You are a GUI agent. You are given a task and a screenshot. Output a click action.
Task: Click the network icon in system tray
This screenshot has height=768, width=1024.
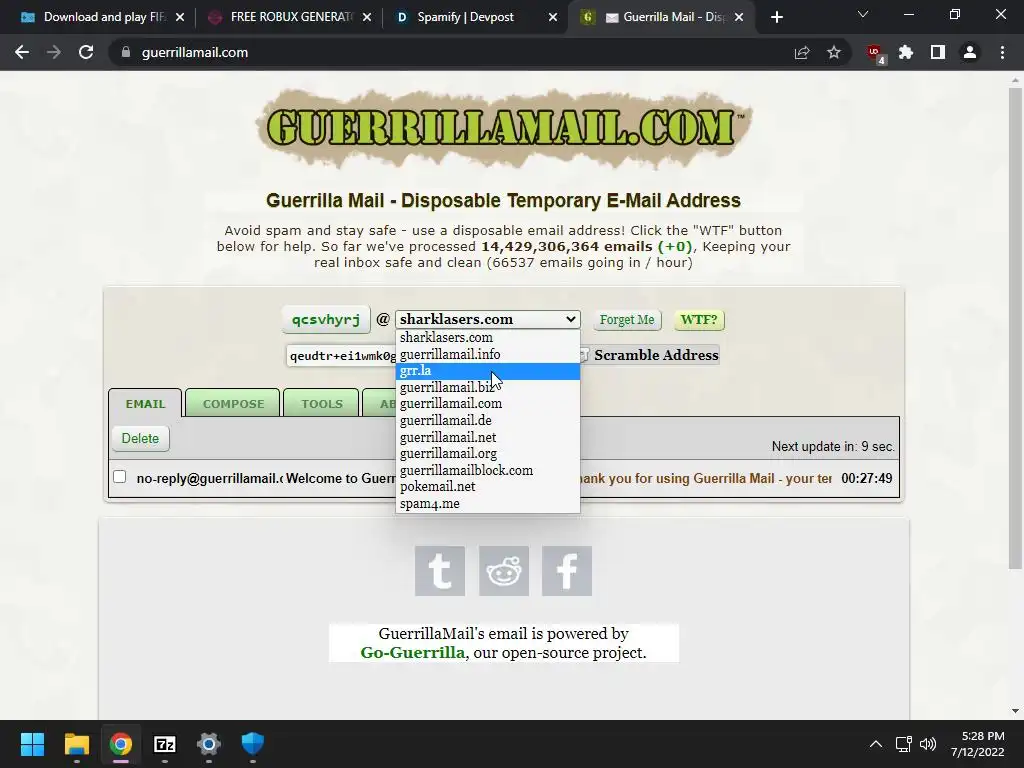click(904, 744)
